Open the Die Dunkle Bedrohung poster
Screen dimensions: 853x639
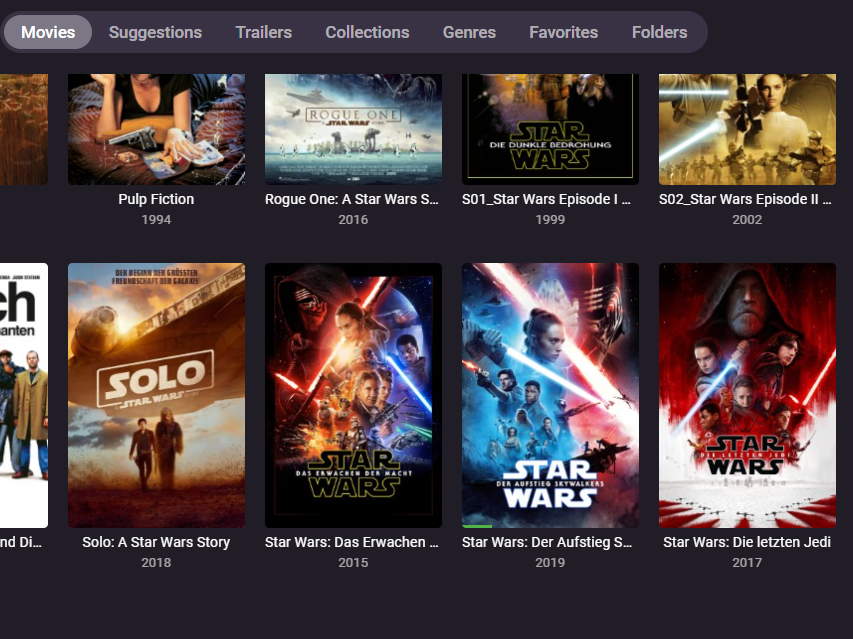pos(550,129)
